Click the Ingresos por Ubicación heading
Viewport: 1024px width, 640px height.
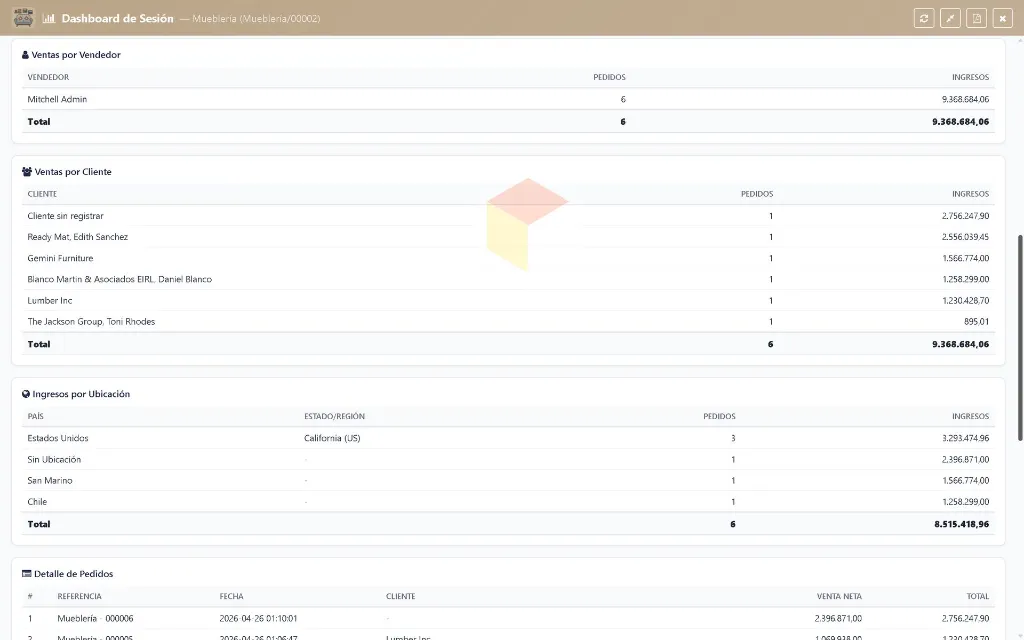pos(81,394)
